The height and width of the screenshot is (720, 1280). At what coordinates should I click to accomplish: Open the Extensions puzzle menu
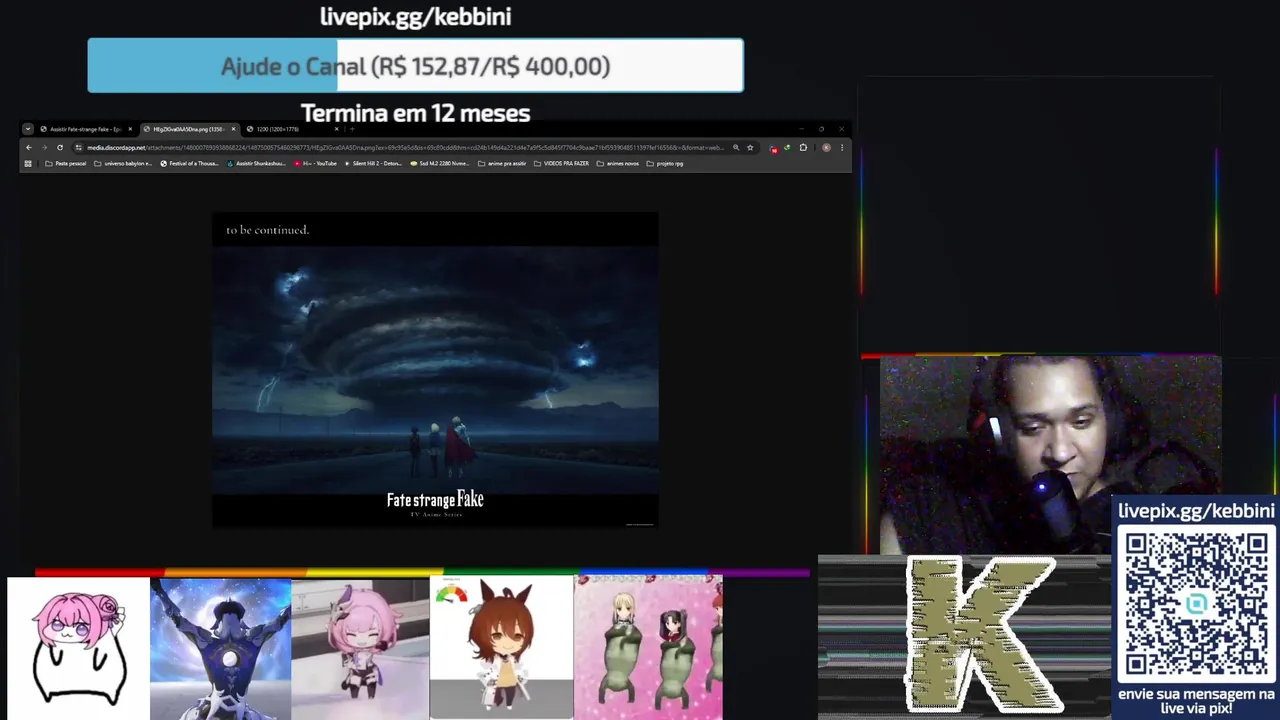tap(803, 147)
